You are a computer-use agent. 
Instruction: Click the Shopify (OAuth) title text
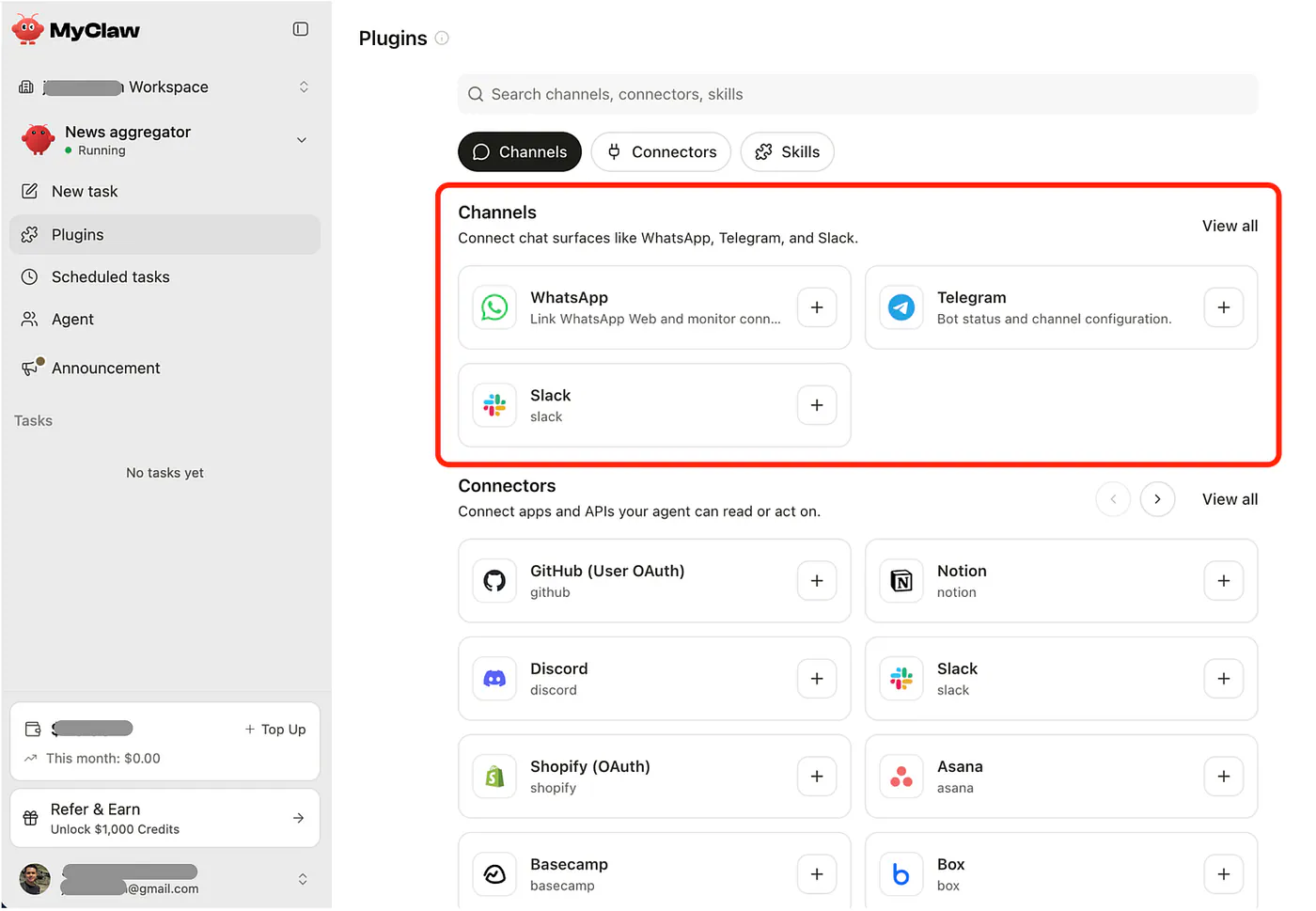click(590, 767)
